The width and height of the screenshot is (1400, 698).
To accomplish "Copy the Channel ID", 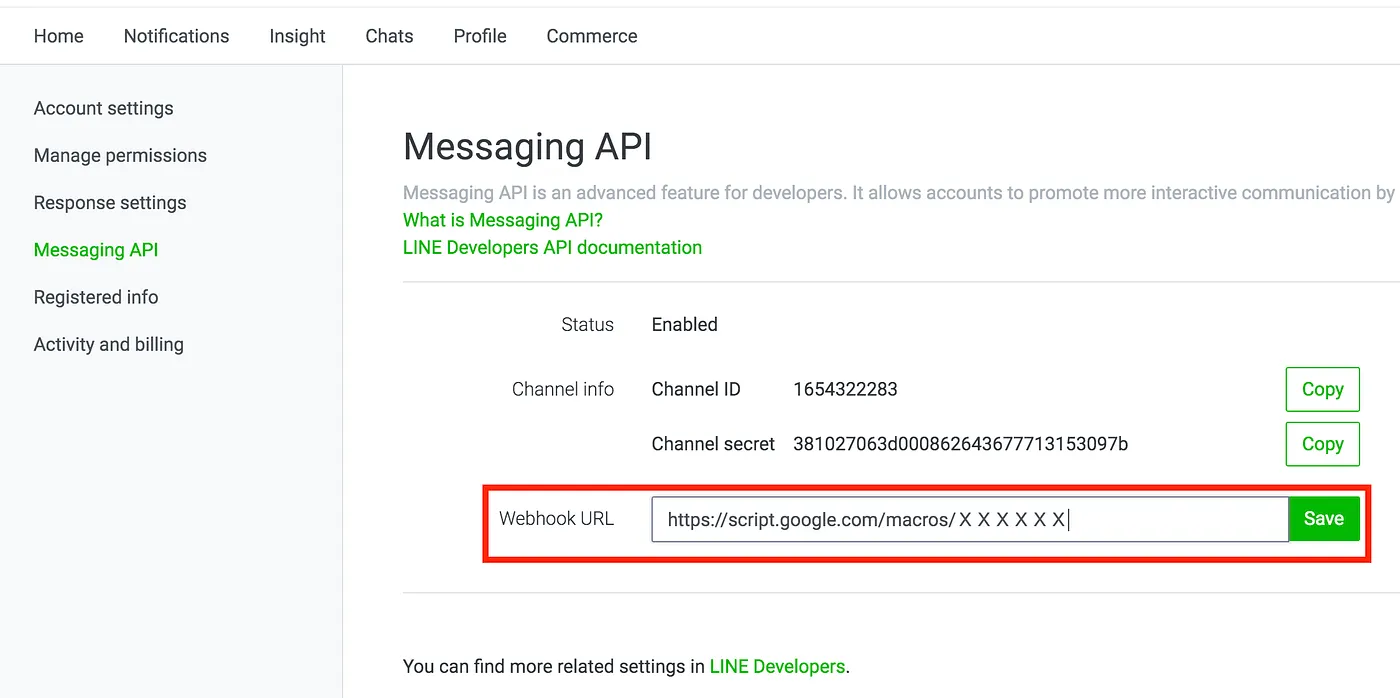I will tap(1322, 389).
